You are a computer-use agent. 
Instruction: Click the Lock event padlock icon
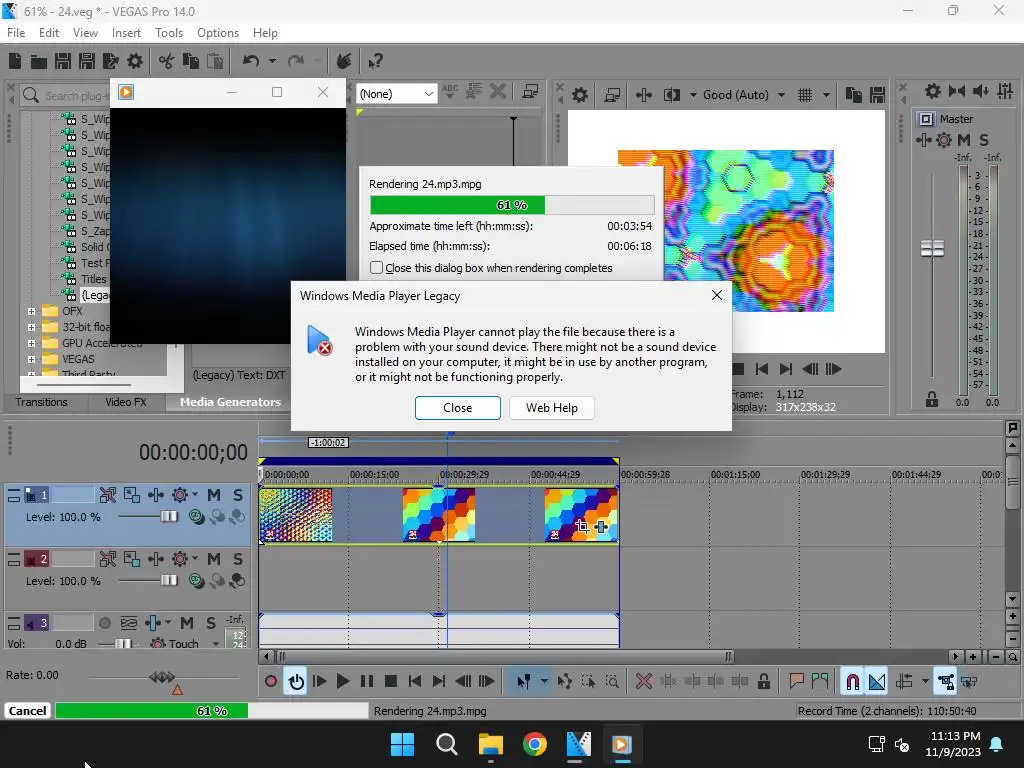(763, 682)
